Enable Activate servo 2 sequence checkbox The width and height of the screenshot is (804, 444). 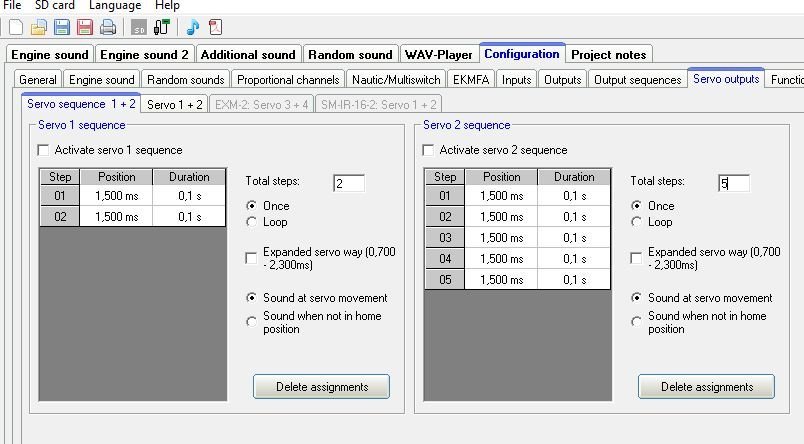pos(429,150)
